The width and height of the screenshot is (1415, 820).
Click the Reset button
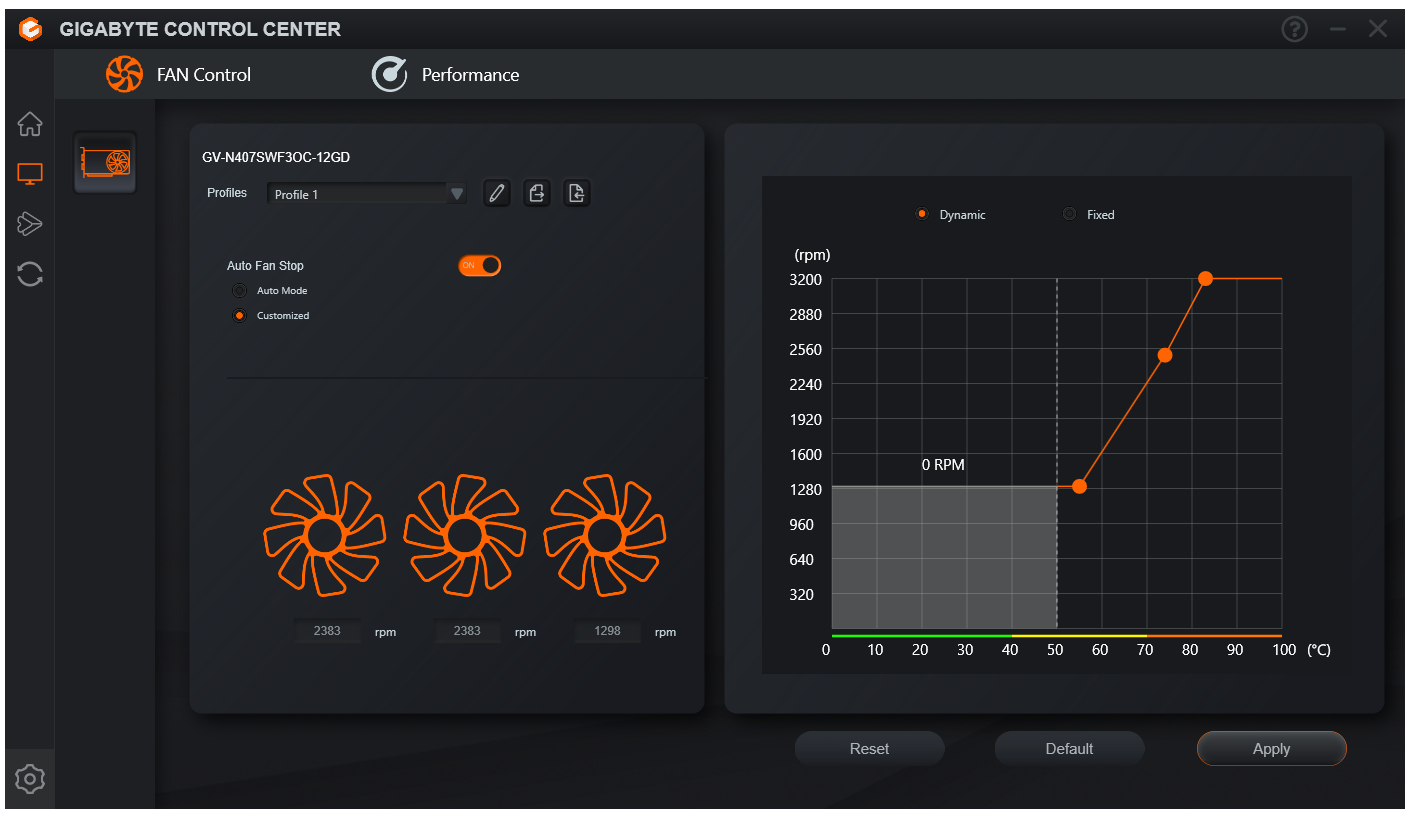(x=869, y=748)
